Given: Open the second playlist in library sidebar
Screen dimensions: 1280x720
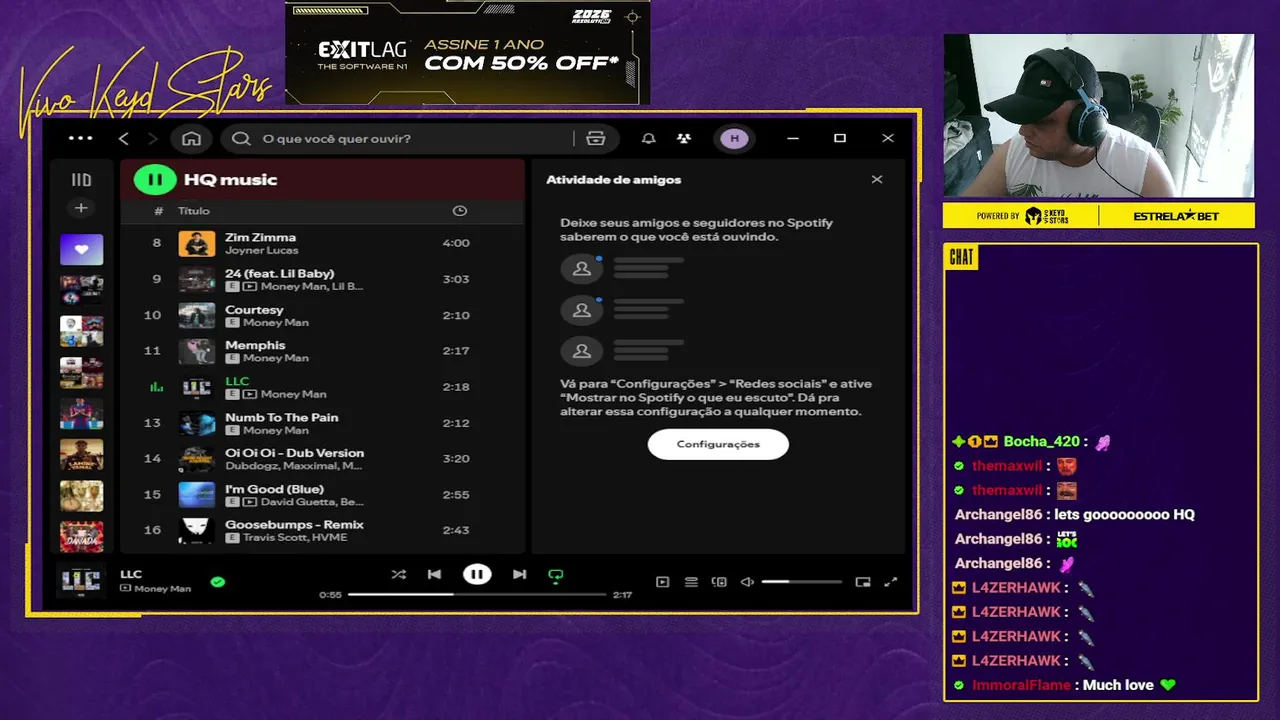Looking at the screenshot, I should pos(81,290).
